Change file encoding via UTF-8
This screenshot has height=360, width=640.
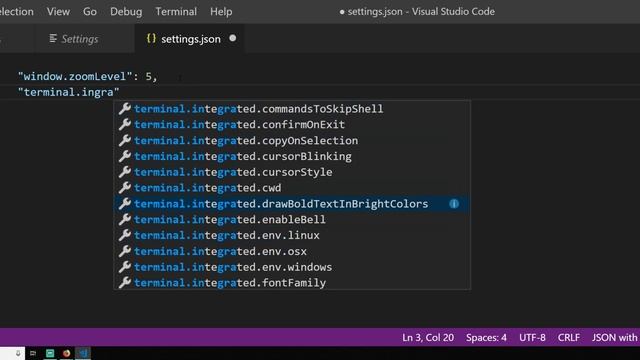[x=532, y=338]
